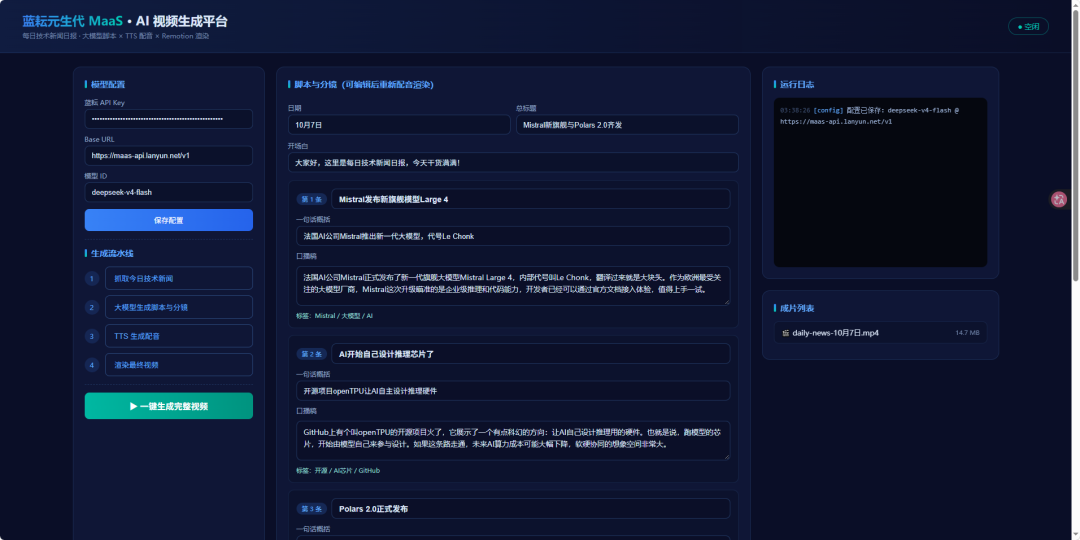The image size is (1080, 540).
Task: Click the step 4 number circle
Action: [92, 365]
